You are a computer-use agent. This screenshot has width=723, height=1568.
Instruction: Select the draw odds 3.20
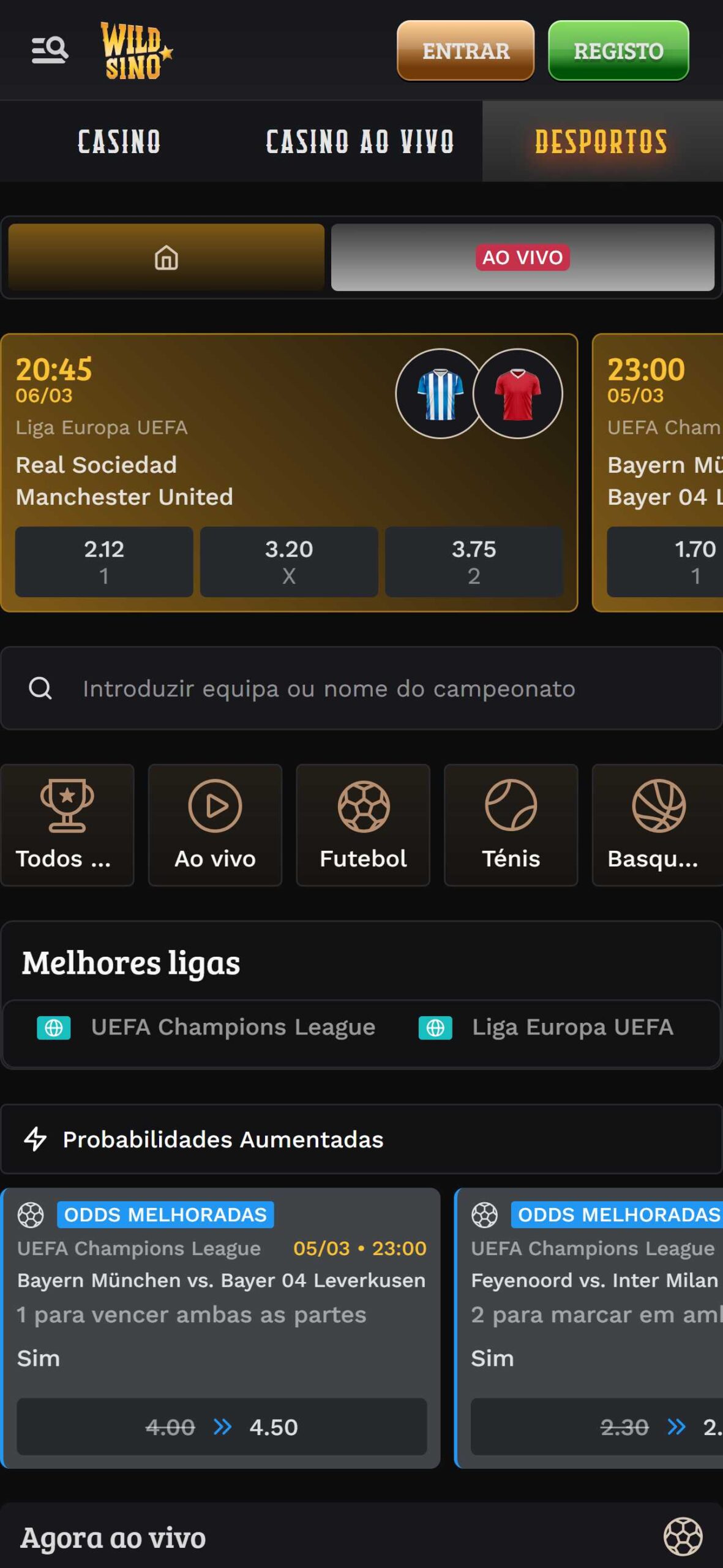pyautogui.click(x=289, y=562)
